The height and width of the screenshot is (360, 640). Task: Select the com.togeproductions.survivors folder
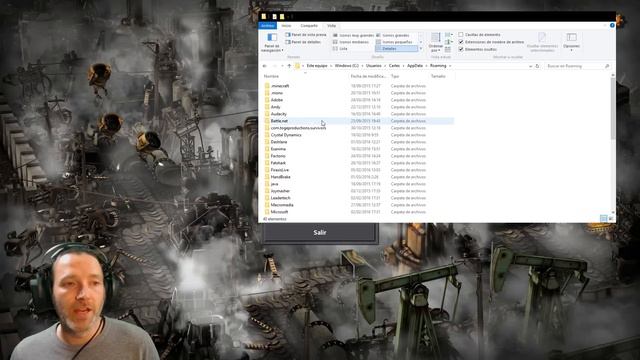click(298, 128)
